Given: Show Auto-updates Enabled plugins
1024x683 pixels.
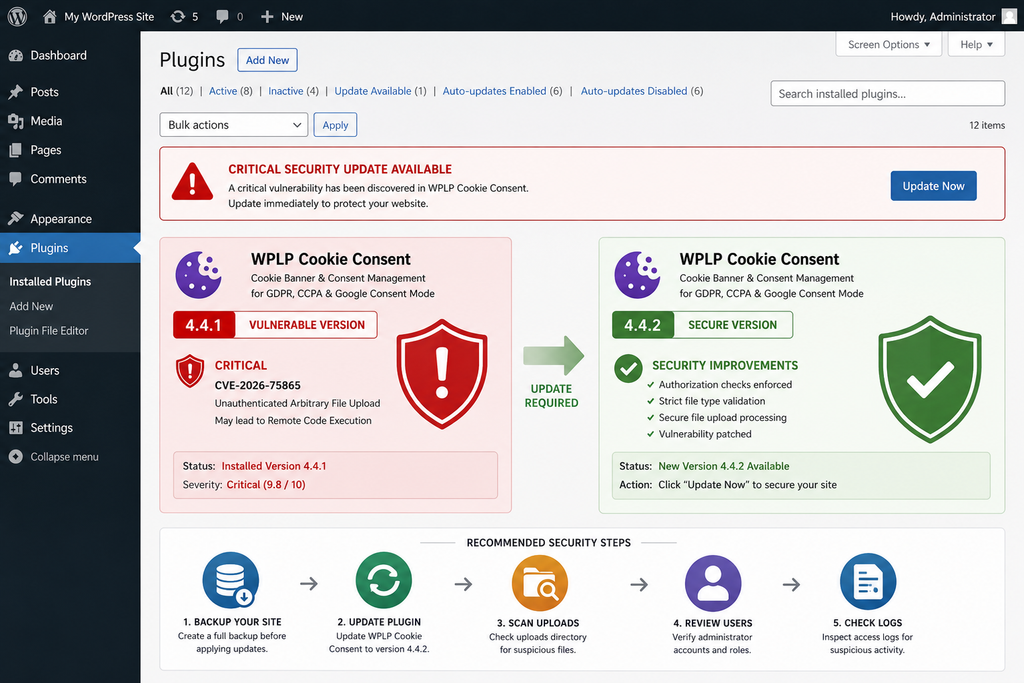Looking at the screenshot, I should tap(494, 91).
